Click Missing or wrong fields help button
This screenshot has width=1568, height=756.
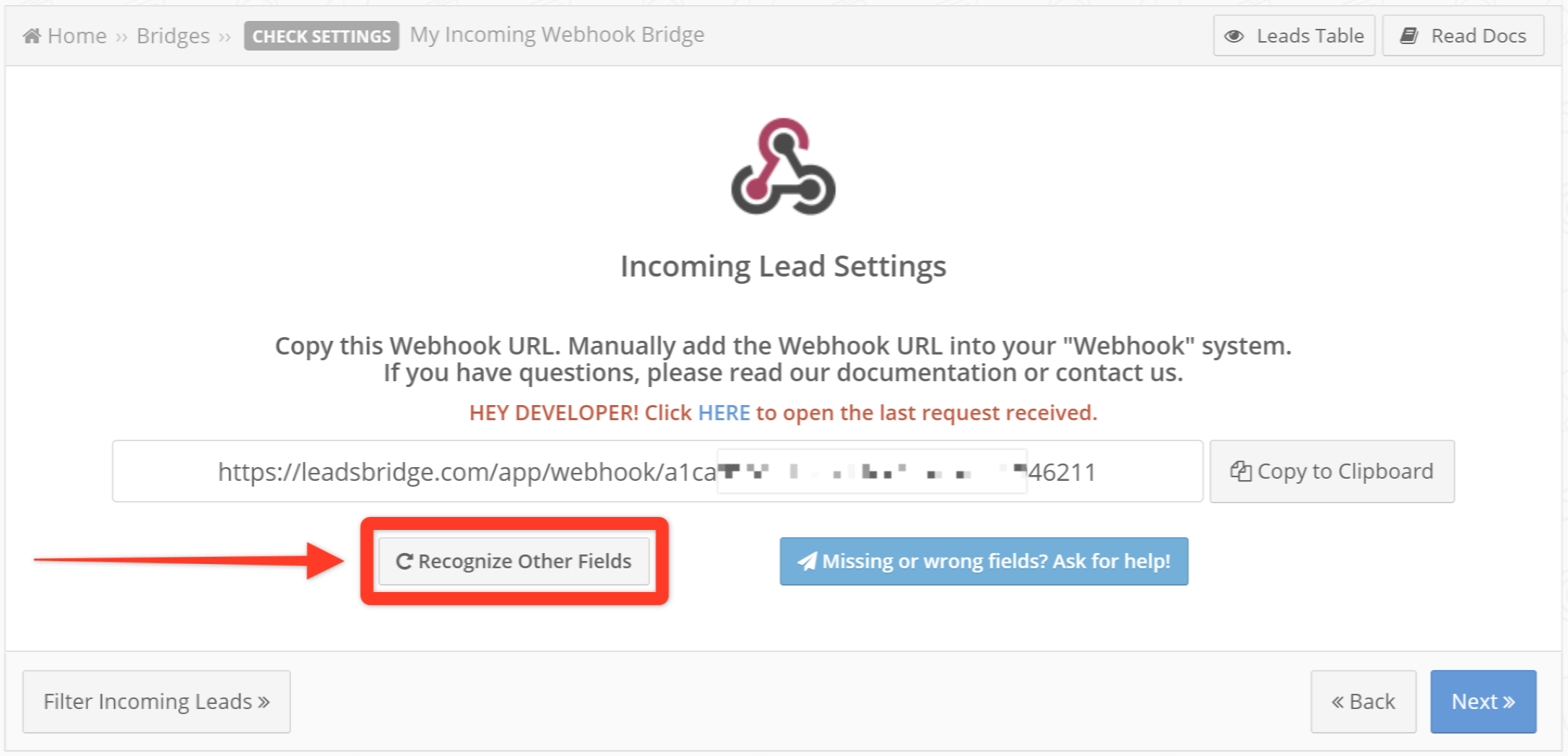(x=984, y=561)
